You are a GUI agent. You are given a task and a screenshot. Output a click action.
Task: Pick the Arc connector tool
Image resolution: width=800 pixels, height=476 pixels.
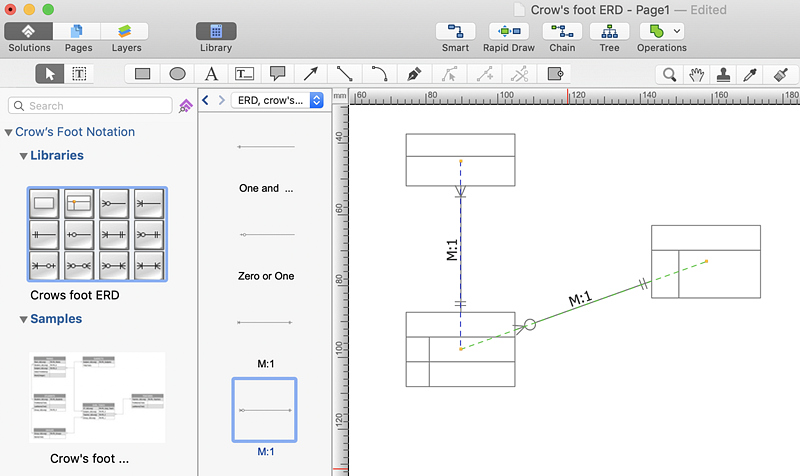point(379,73)
